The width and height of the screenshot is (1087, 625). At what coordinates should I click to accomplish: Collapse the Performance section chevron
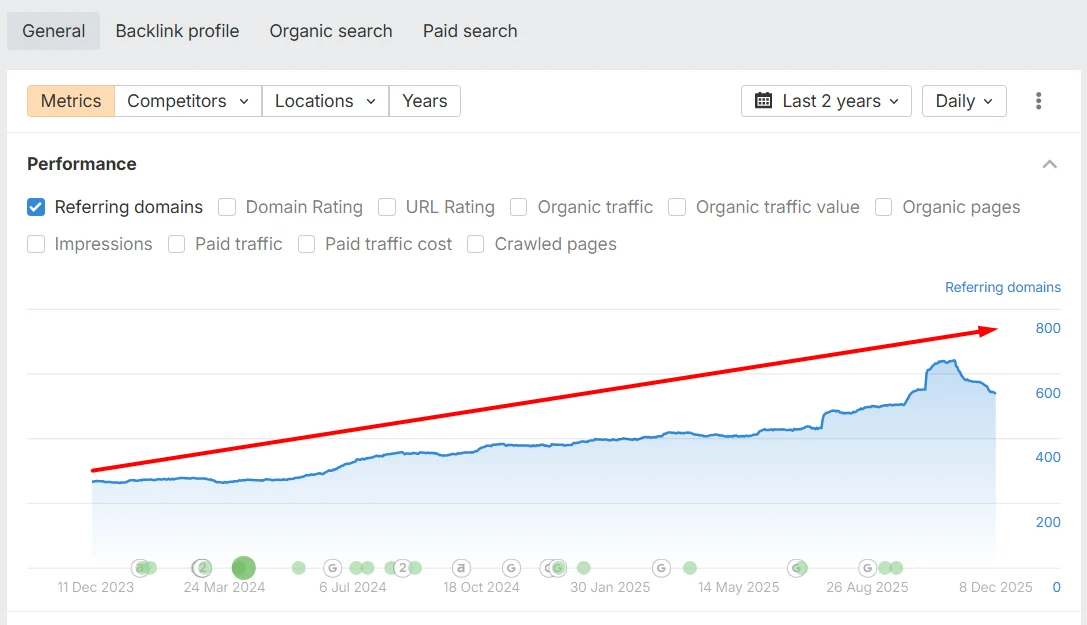click(1049, 164)
